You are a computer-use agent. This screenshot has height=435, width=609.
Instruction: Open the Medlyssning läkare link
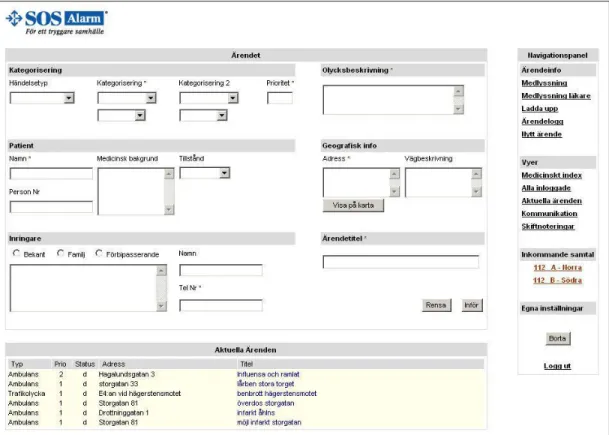(x=556, y=96)
